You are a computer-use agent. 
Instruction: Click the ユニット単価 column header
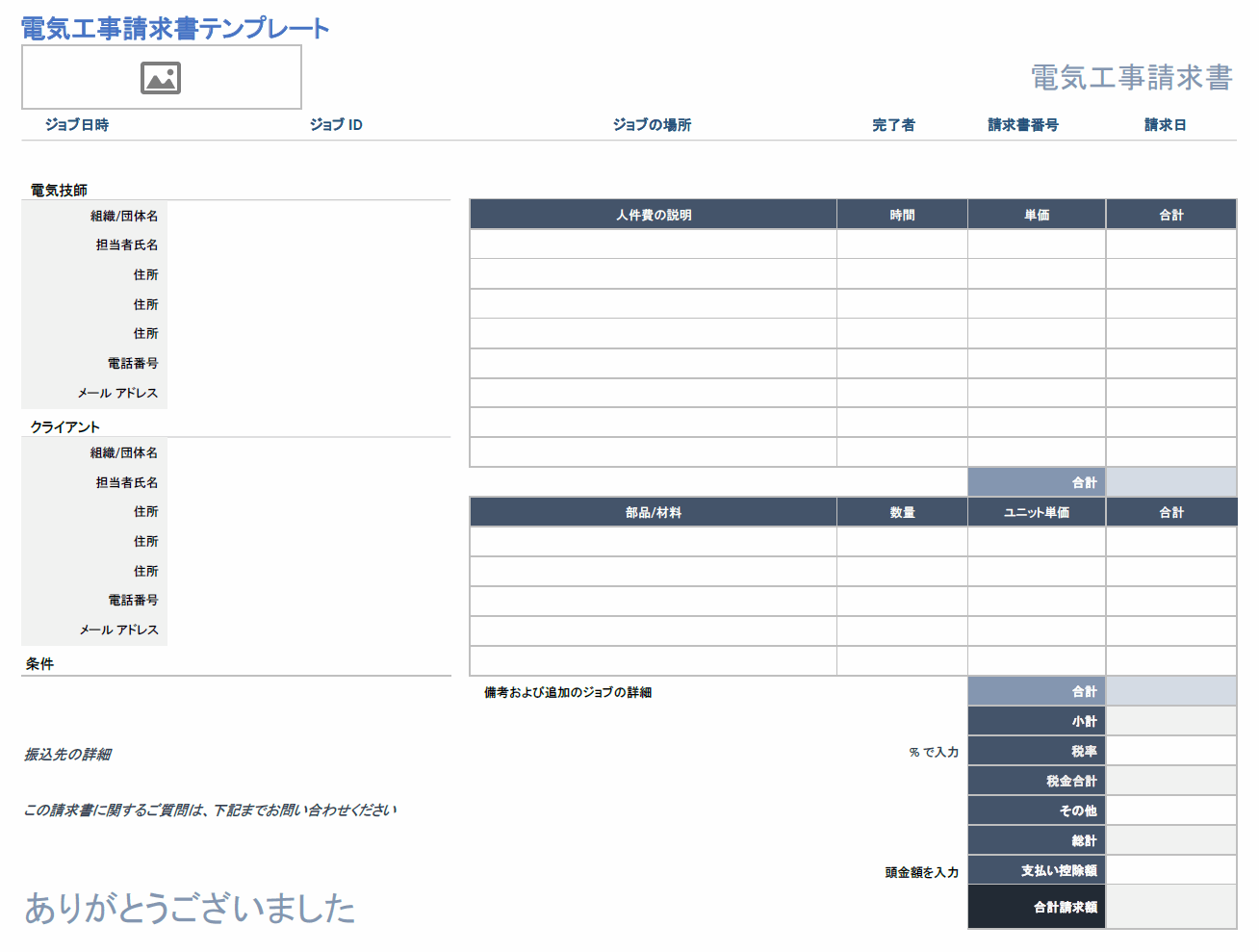pos(1037,512)
